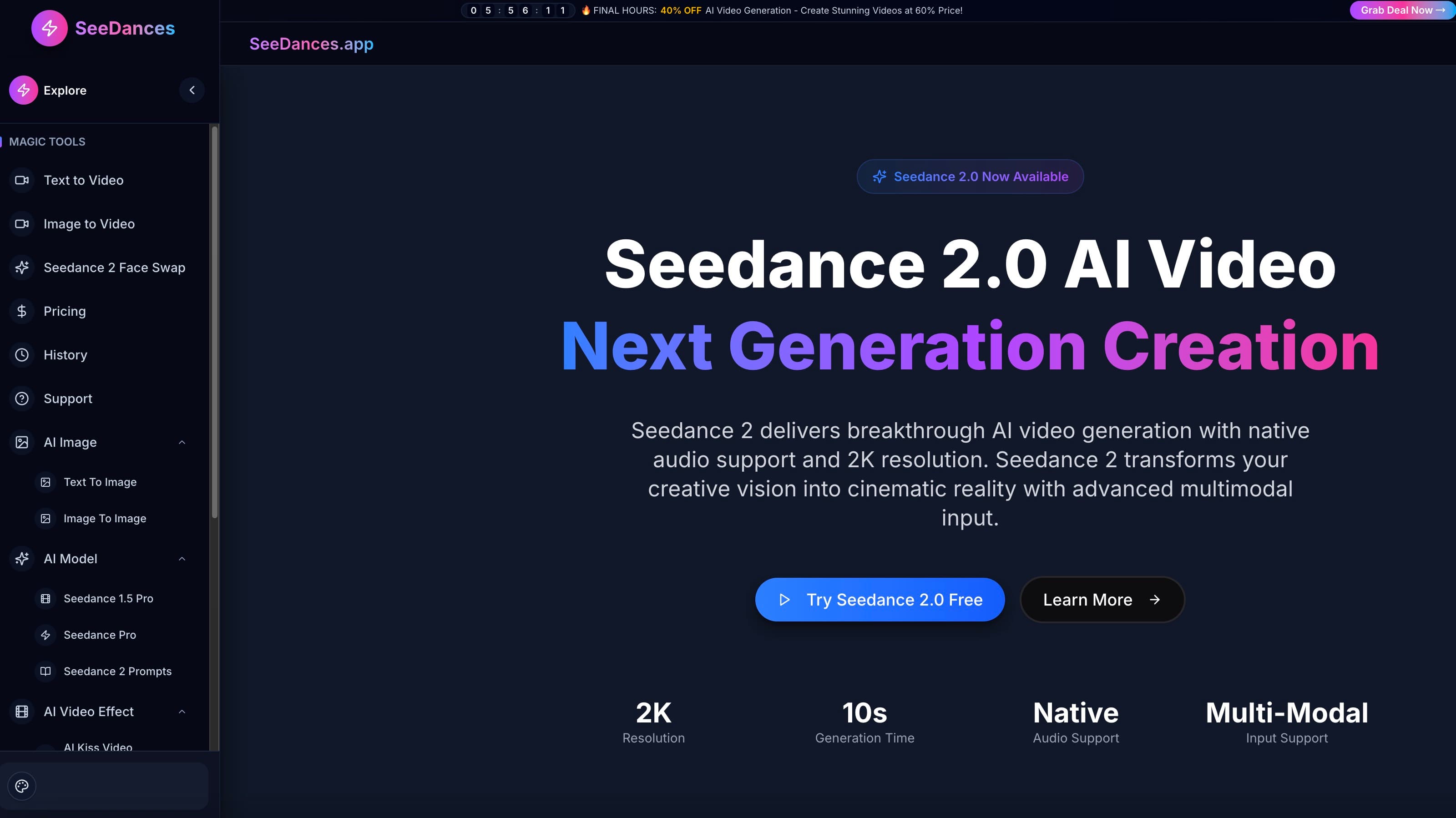Collapse the AI Image section

pos(182,441)
